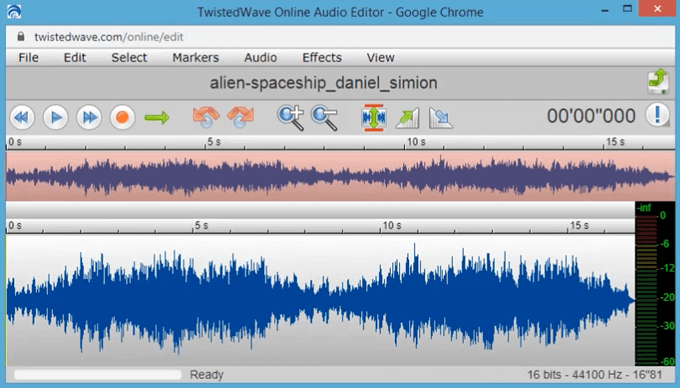Click the 10 s mark on main ruler
Screen dimensions: 680x388
tap(392, 225)
